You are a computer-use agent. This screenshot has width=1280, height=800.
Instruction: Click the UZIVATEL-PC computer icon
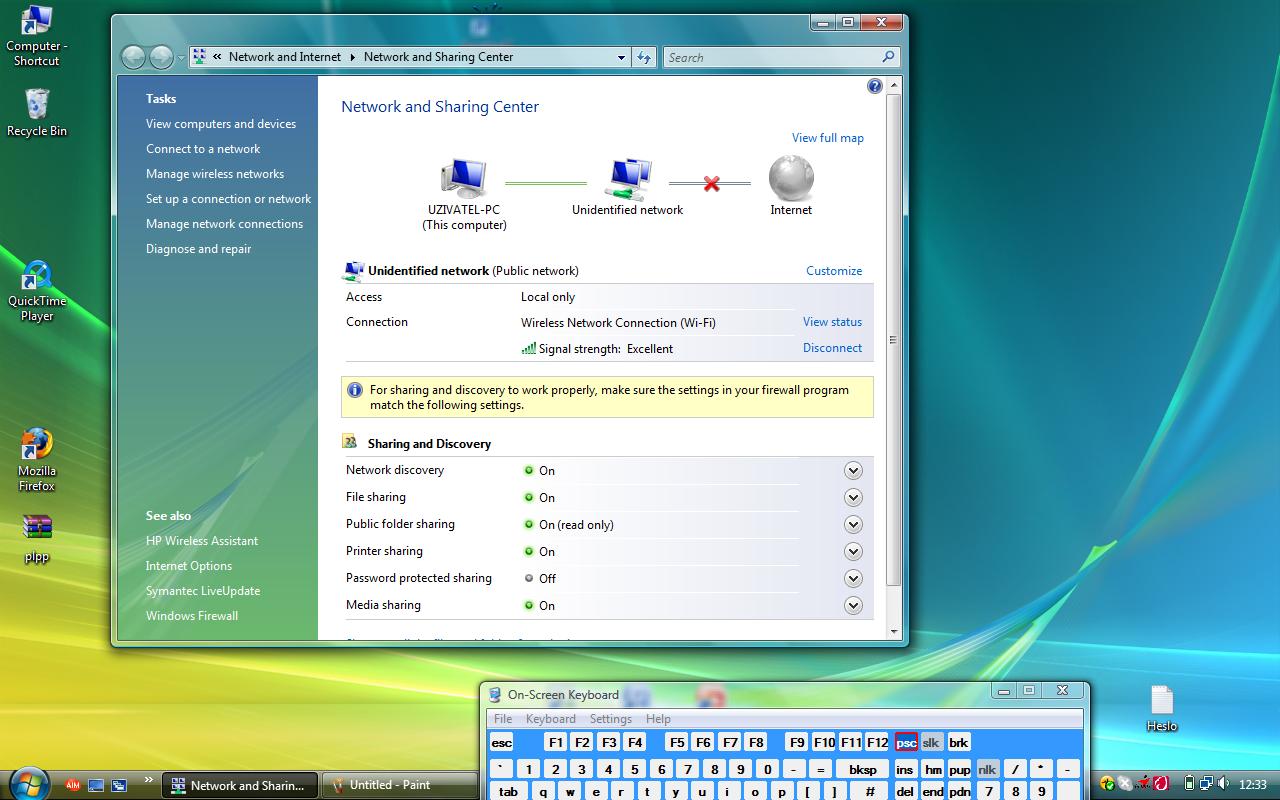click(x=464, y=179)
